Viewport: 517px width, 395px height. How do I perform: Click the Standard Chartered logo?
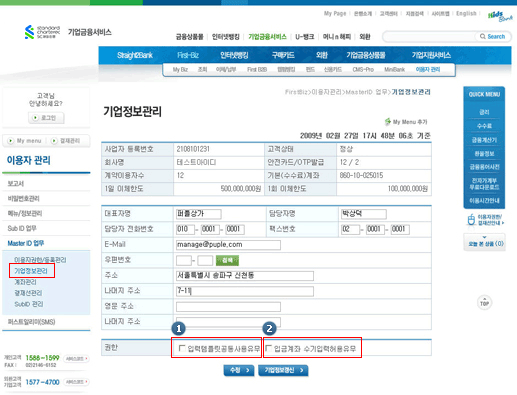click(42, 32)
